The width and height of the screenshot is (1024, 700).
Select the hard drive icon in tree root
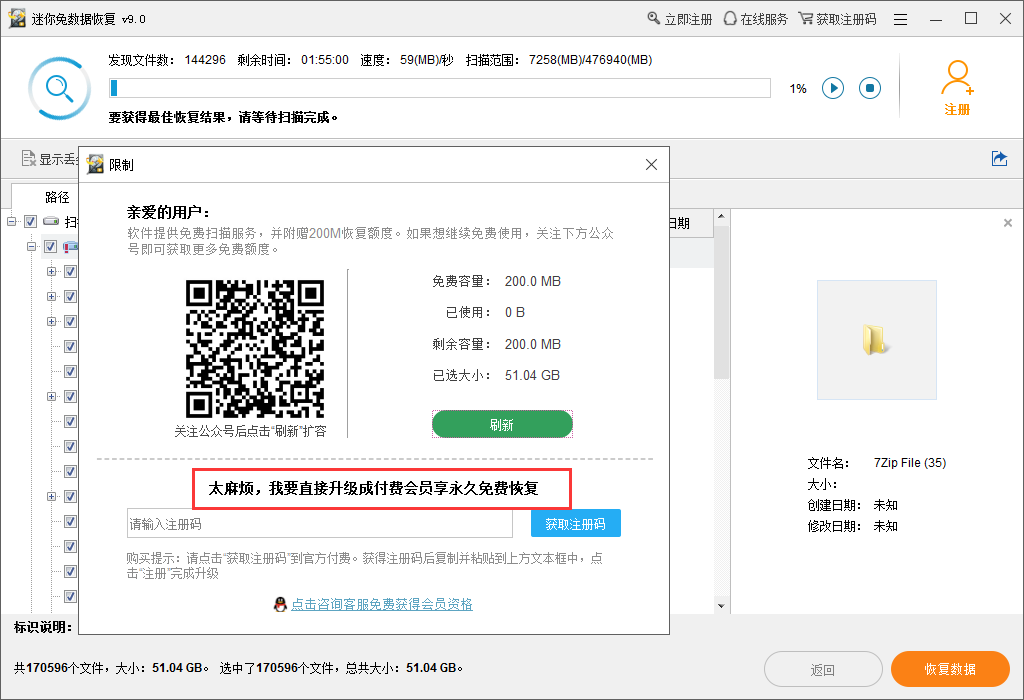50,221
